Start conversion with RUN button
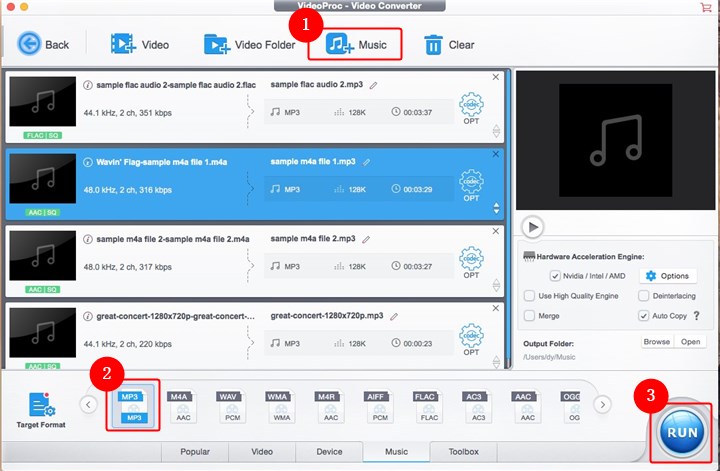720x471 pixels. [x=682, y=432]
